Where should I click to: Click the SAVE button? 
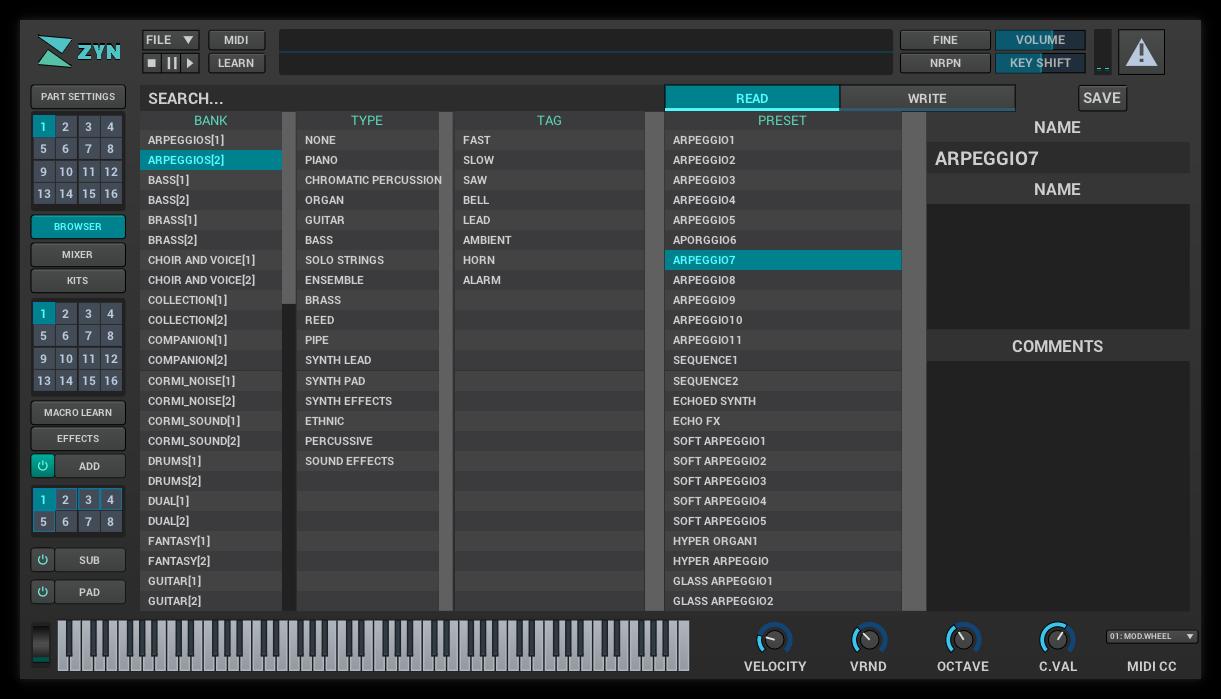coord(1101,98)
